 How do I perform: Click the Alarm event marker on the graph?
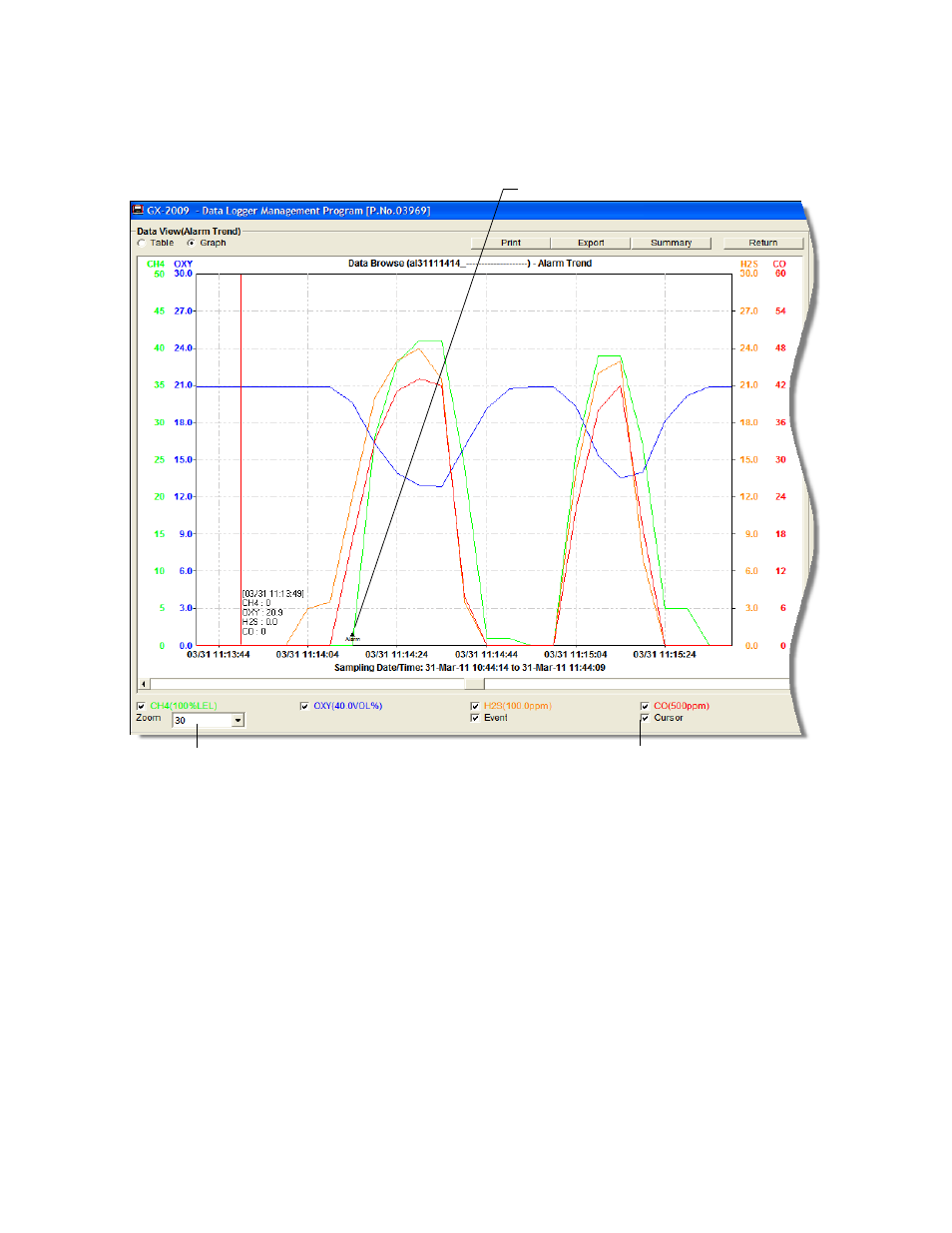[352, 636]
